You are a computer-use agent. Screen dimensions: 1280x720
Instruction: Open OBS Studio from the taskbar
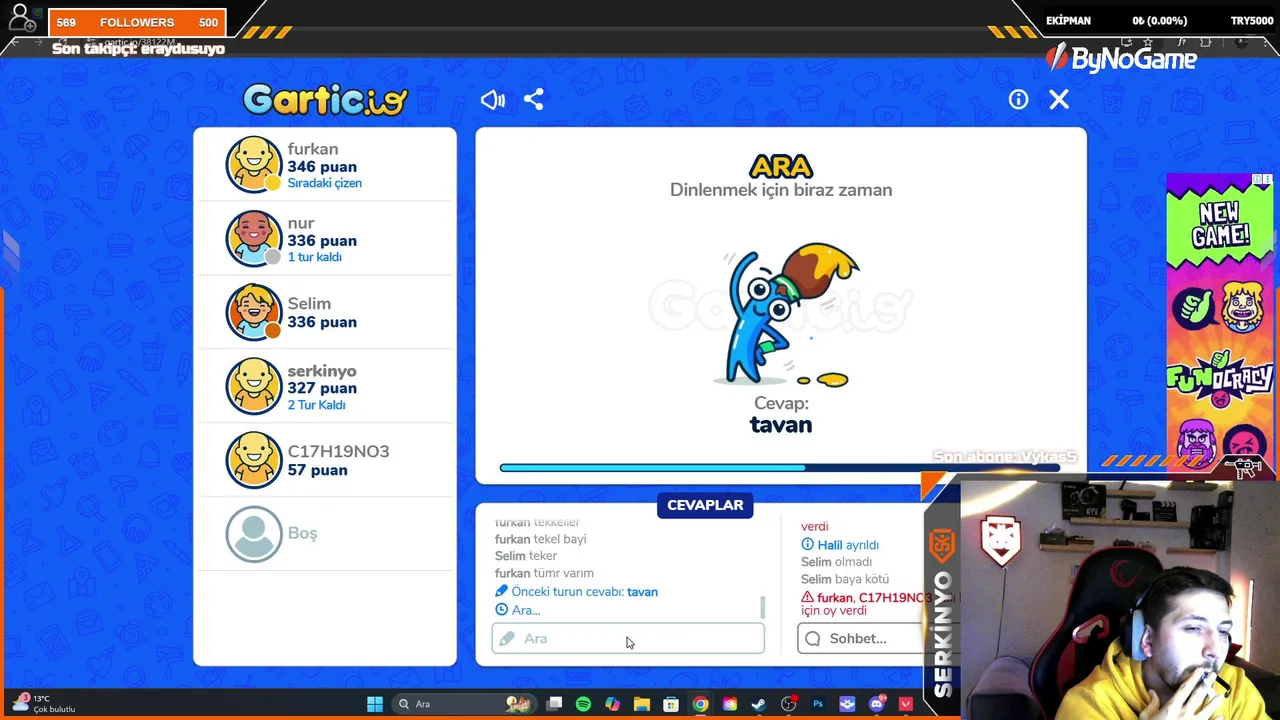click(x=788, y=704)
